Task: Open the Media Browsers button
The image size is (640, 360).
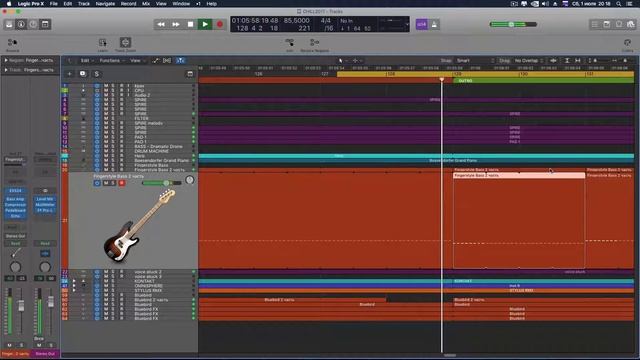Action: pos(631,24)
